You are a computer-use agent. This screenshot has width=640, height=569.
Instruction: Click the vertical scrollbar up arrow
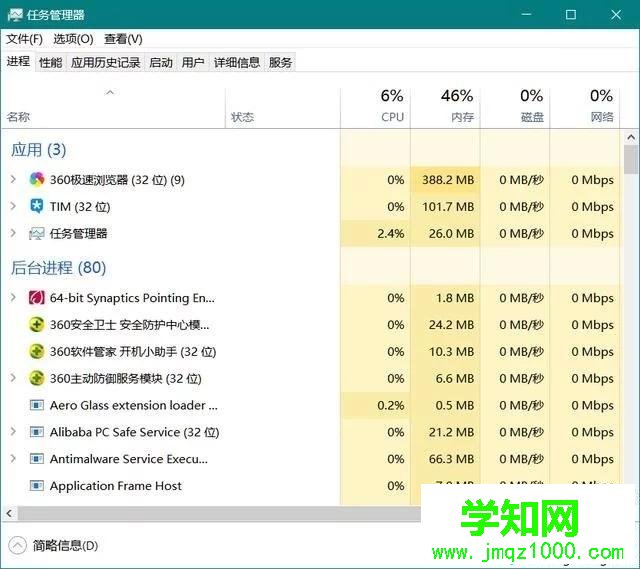(631, 138)
